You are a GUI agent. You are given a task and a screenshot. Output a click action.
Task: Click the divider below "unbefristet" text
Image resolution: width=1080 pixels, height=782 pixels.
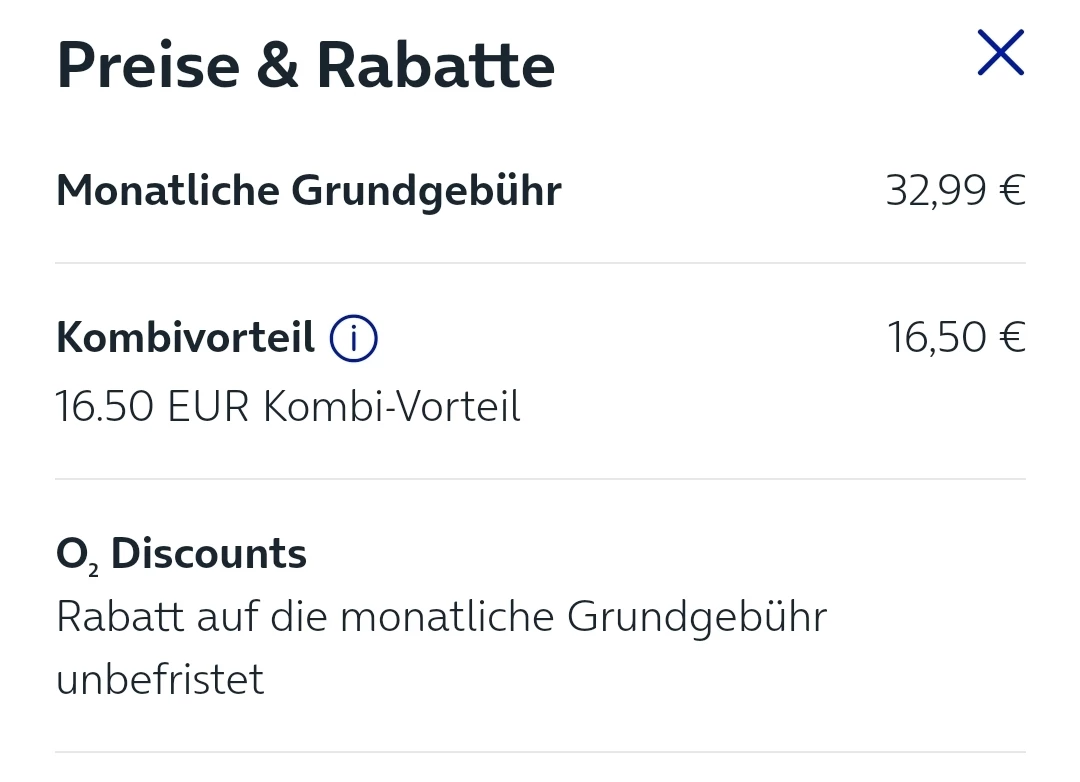click(x=540, y=752)
